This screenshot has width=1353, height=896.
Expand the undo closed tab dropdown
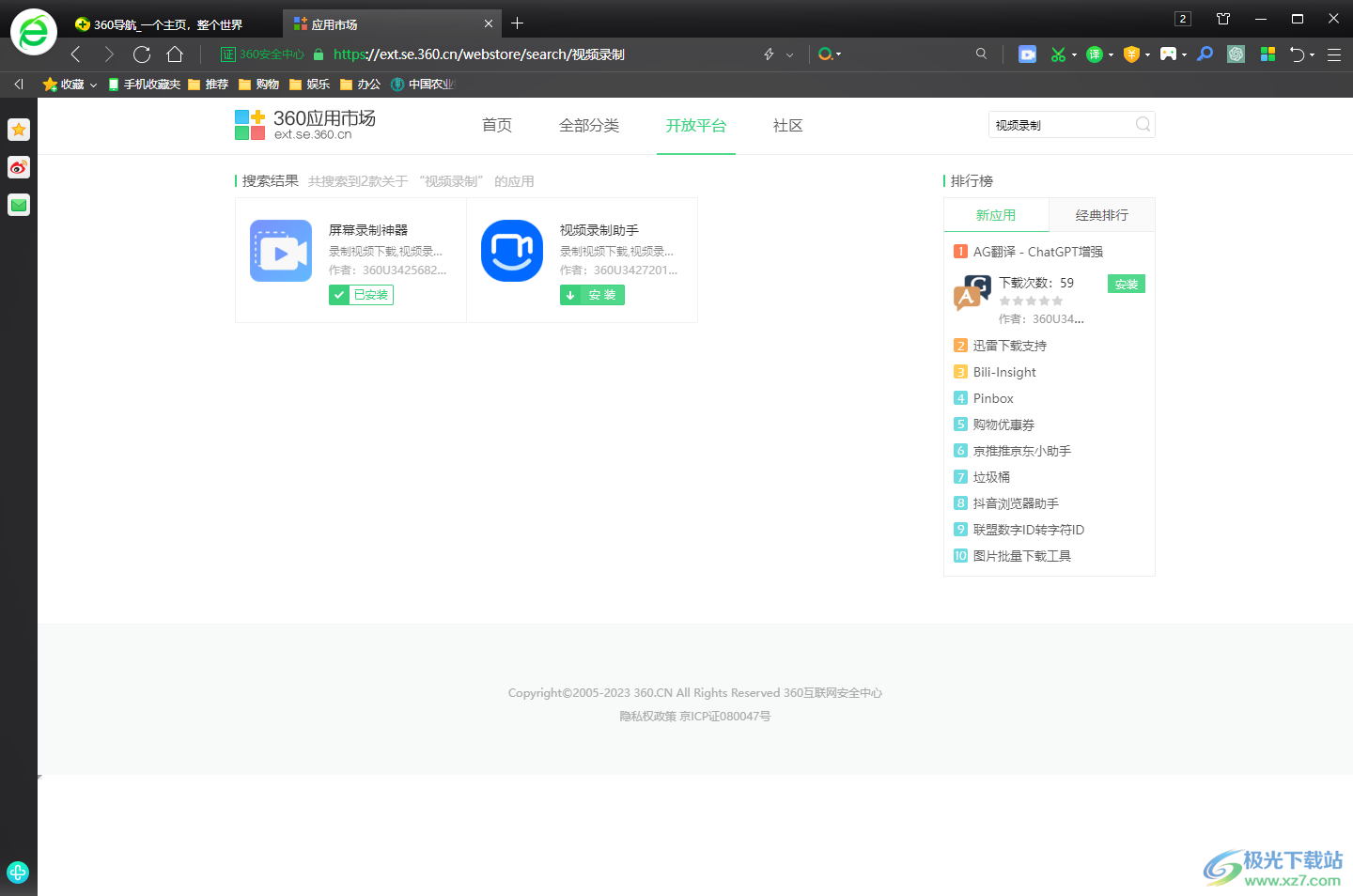point(1313,54)
